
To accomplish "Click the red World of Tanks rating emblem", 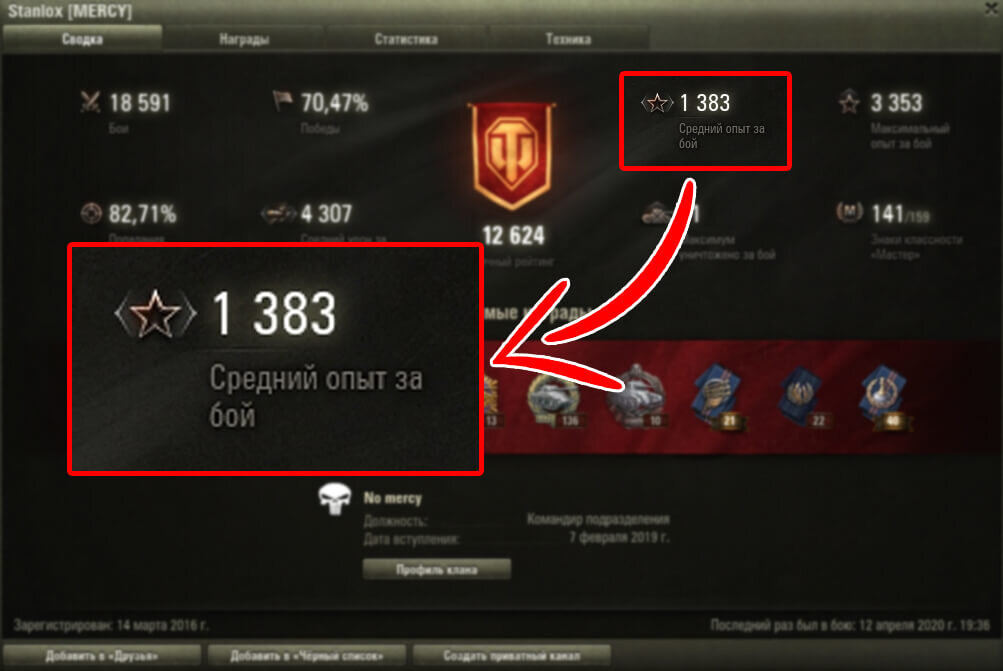I will 512,155.
